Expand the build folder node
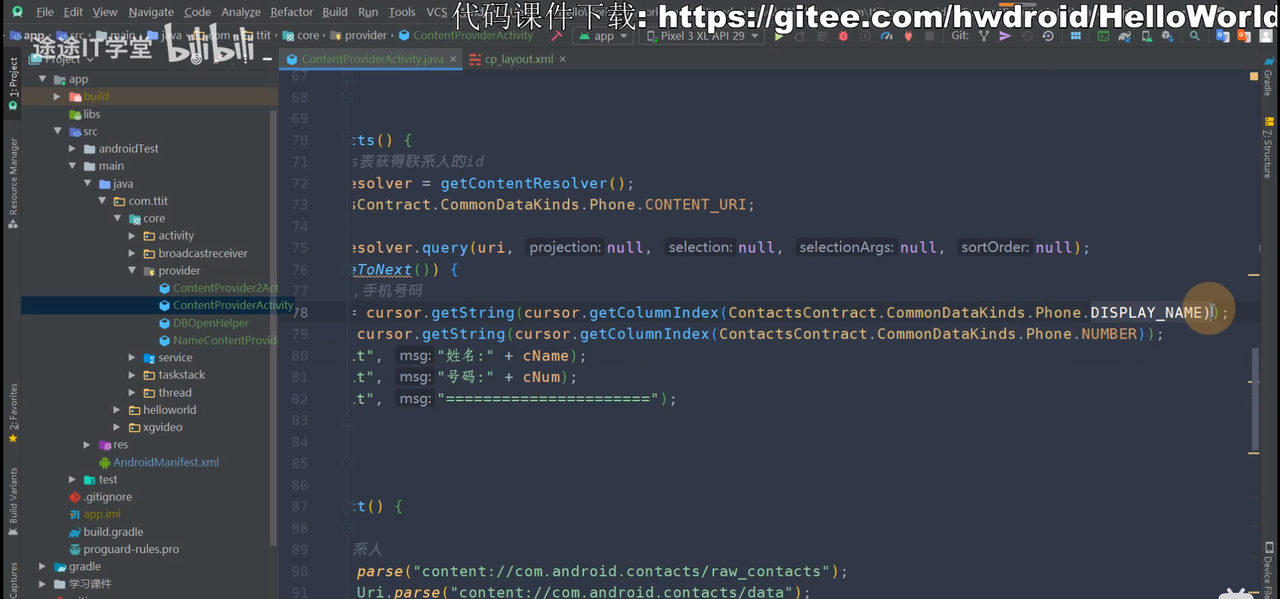The width and height of the screenshot is (1280, 599). pos(57,97)
